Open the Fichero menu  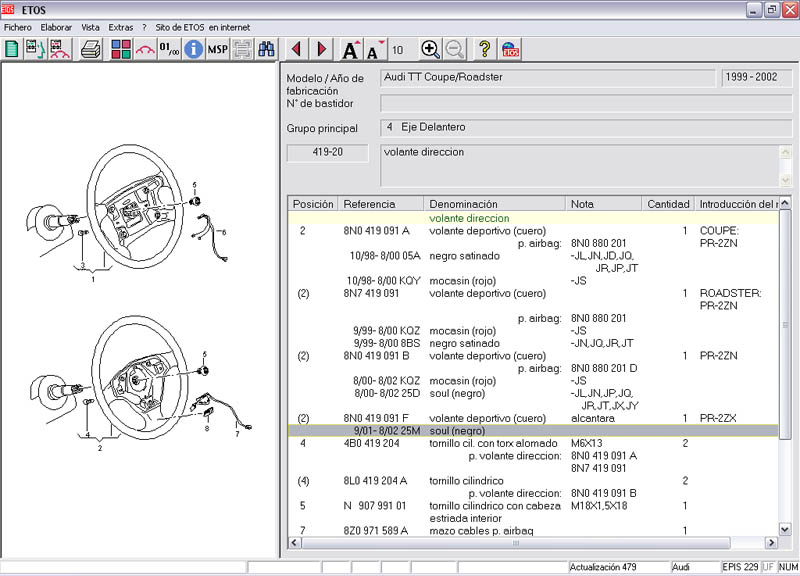pos(18,28)
